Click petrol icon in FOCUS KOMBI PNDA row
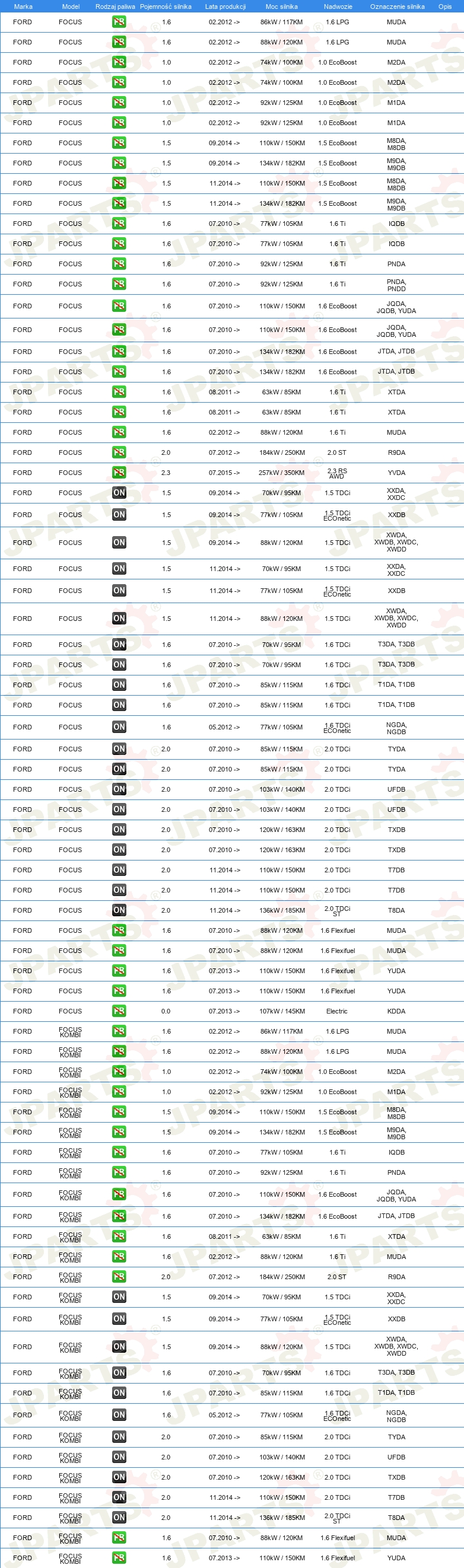464x1568 pixels. tap(119, 1172)
